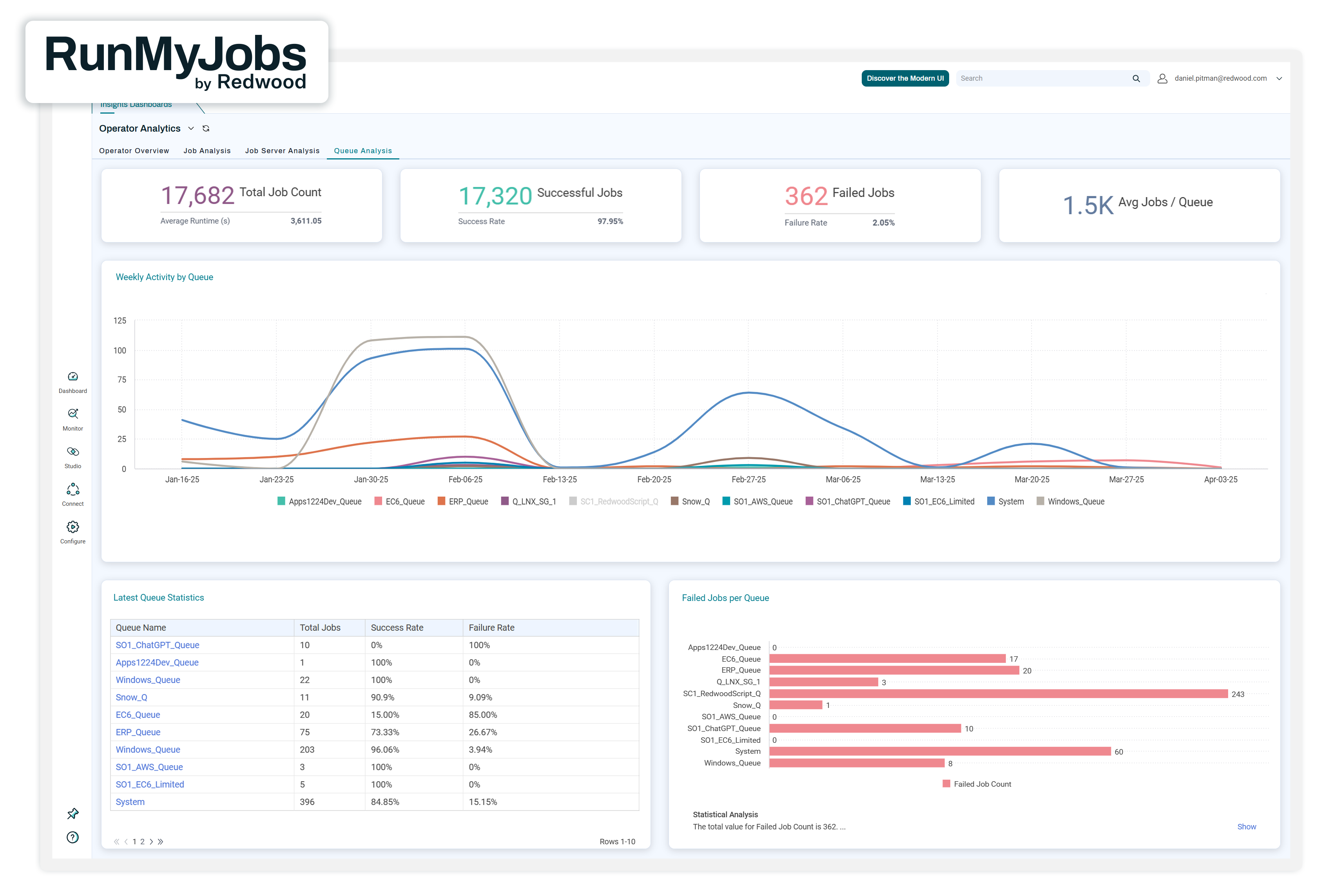
Task: Open the Studio sidebar icon
Action: (72, 452)
